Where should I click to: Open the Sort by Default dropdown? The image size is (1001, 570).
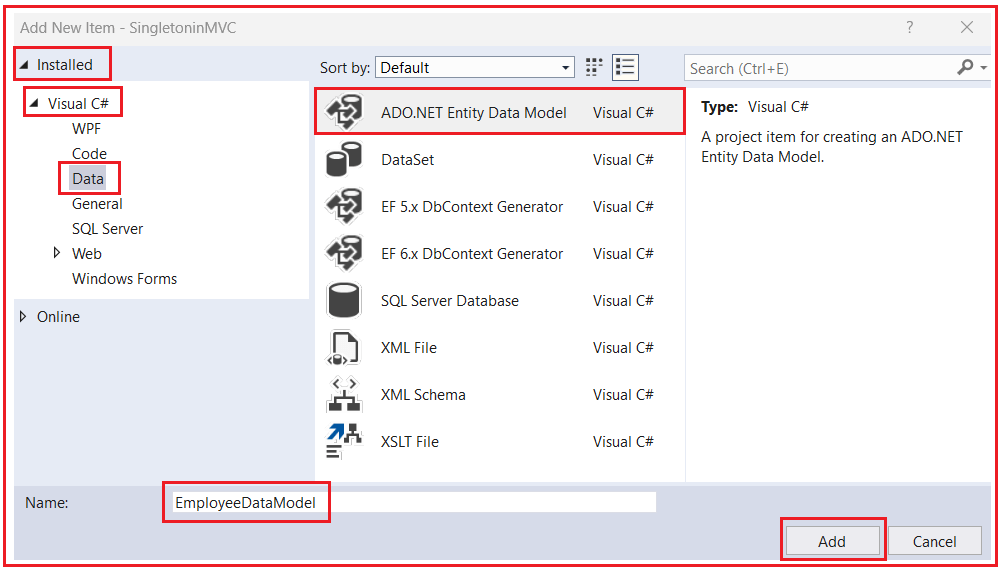point(475,68)
